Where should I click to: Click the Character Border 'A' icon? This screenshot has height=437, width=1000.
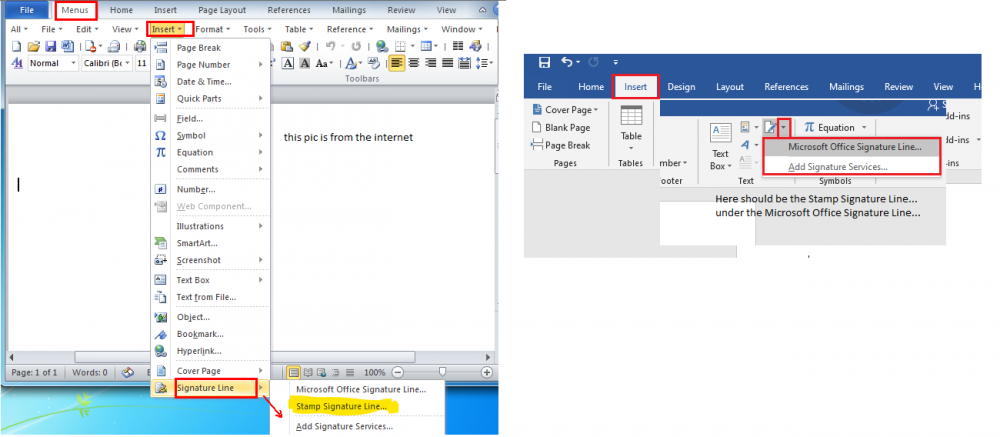point(288,63)
